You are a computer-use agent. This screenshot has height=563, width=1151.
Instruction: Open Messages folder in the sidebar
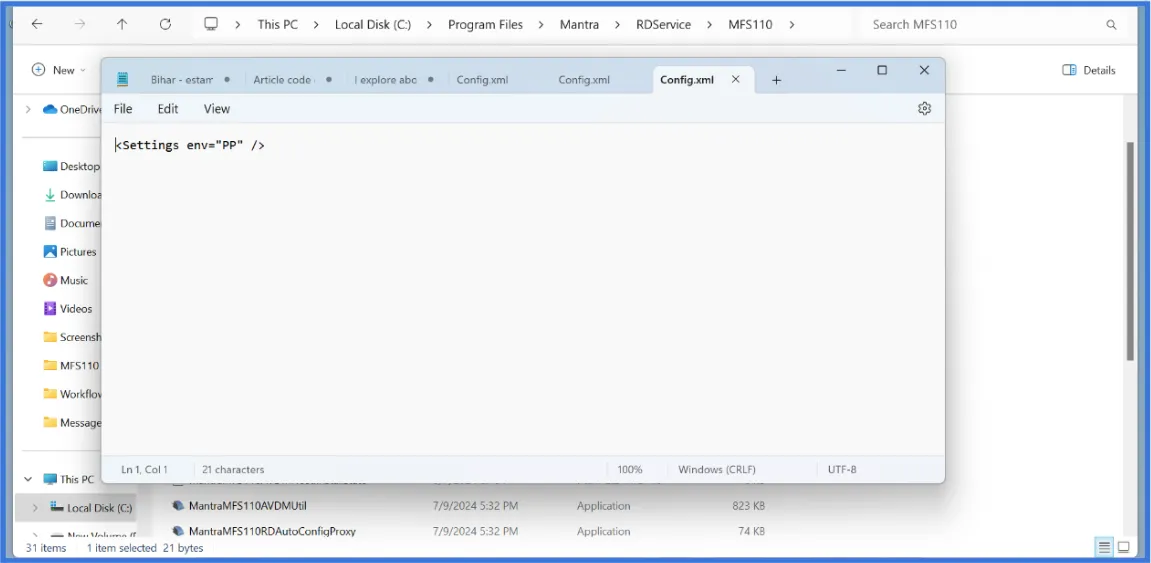click(x=71, y=423)
